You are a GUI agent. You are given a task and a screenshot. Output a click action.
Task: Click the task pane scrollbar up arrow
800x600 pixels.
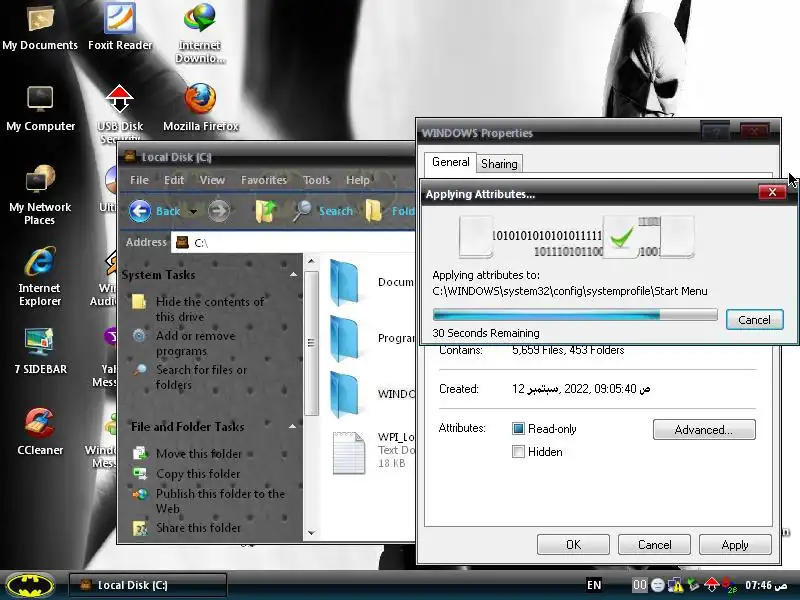coord(311,262)
